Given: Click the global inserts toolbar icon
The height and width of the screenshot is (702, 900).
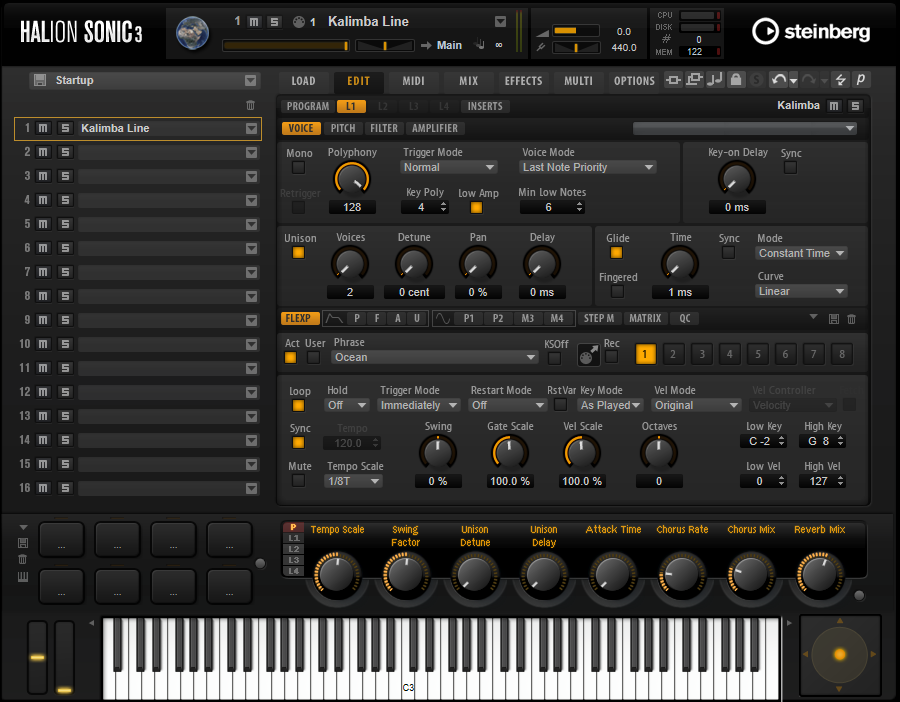Looking at the screenshot, I should (x=673, y=80).
